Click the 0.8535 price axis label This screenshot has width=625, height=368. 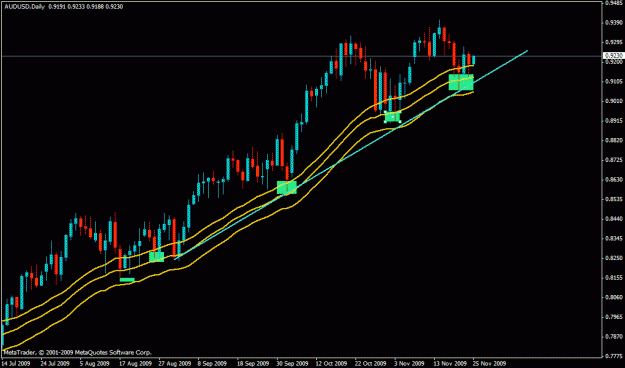click(x=613, y=199)
